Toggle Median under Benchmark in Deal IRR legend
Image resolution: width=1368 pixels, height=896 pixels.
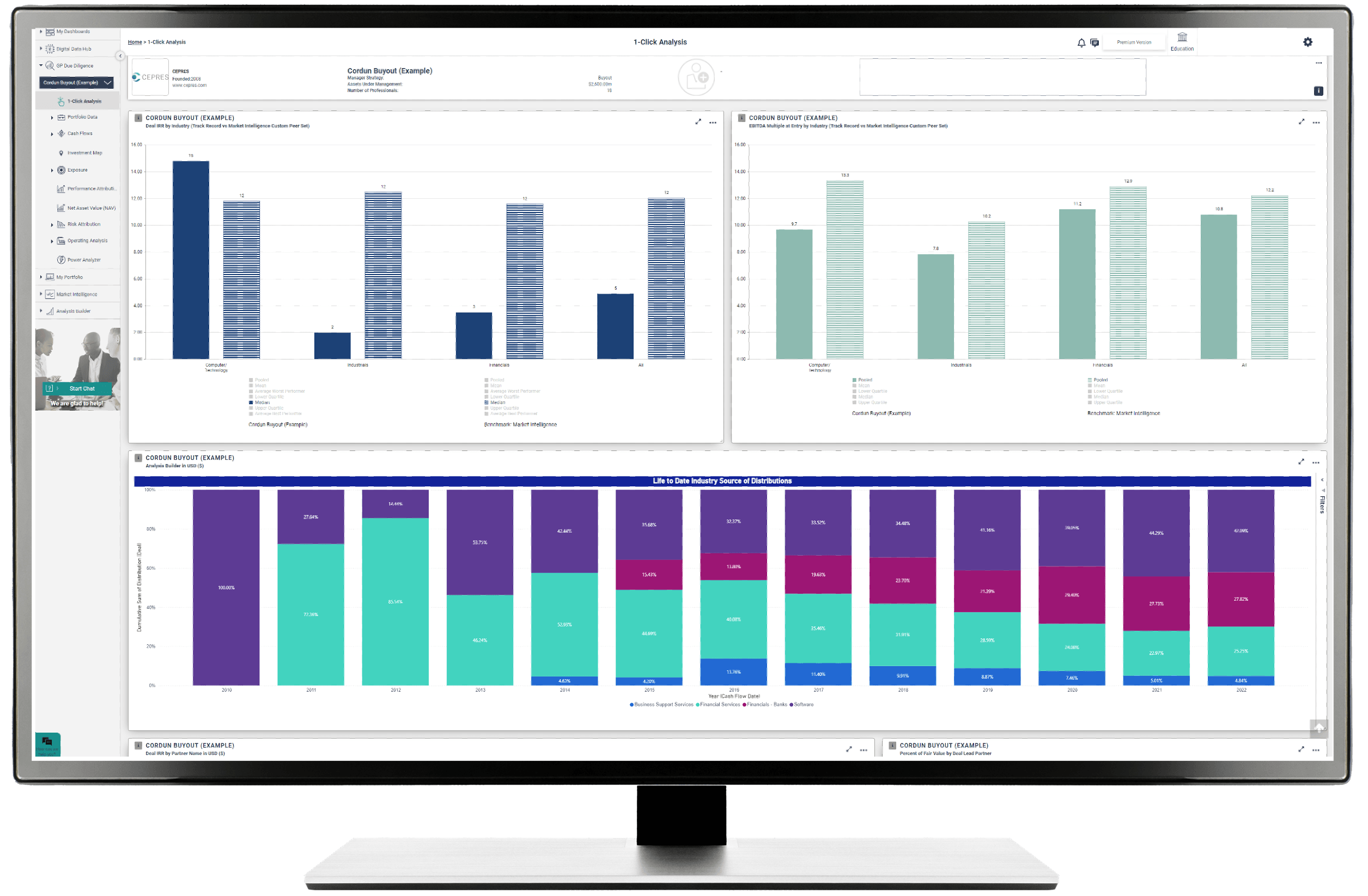coord(495,403)
